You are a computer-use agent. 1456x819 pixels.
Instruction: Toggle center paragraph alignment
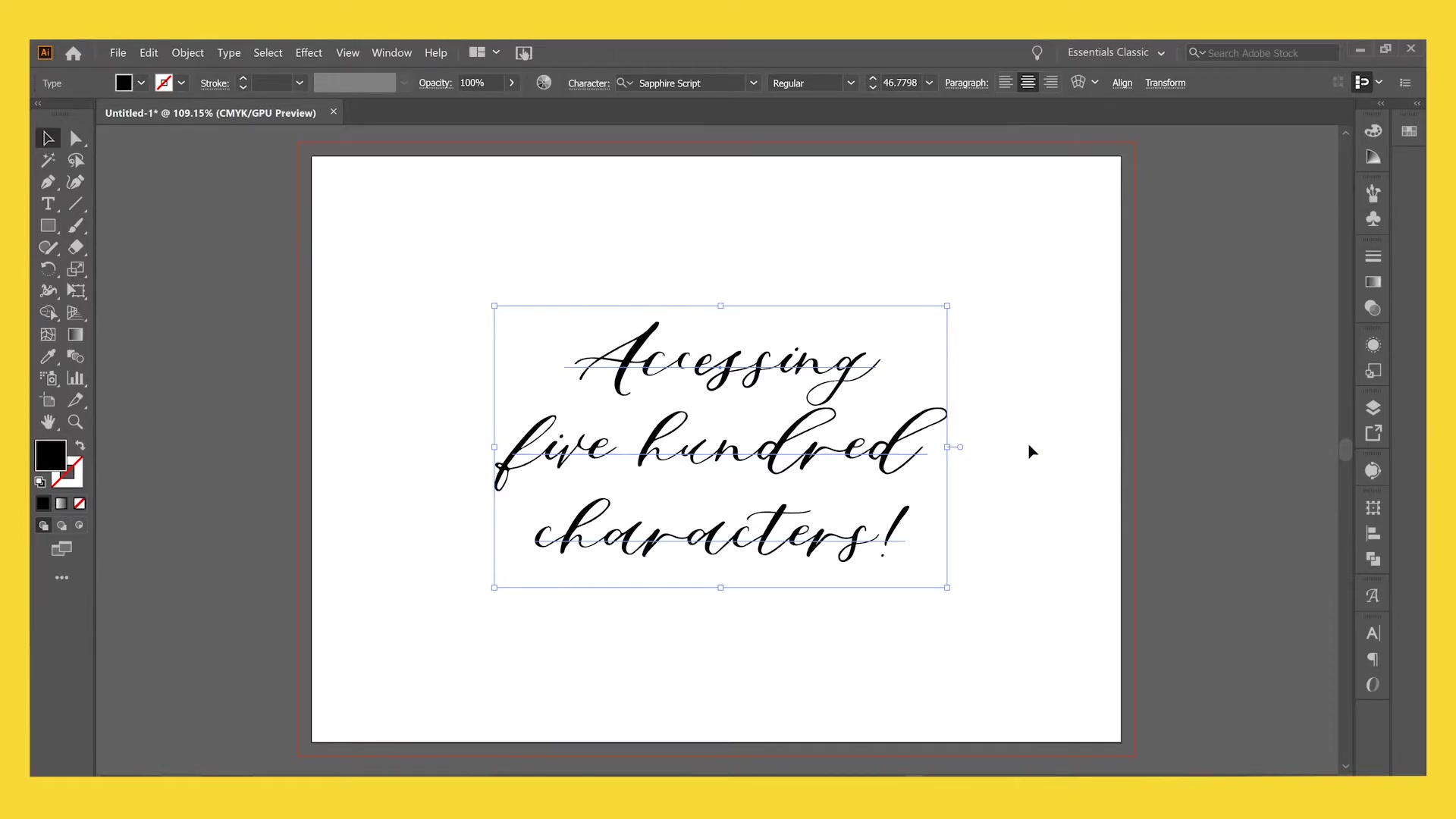(1028, 82)
